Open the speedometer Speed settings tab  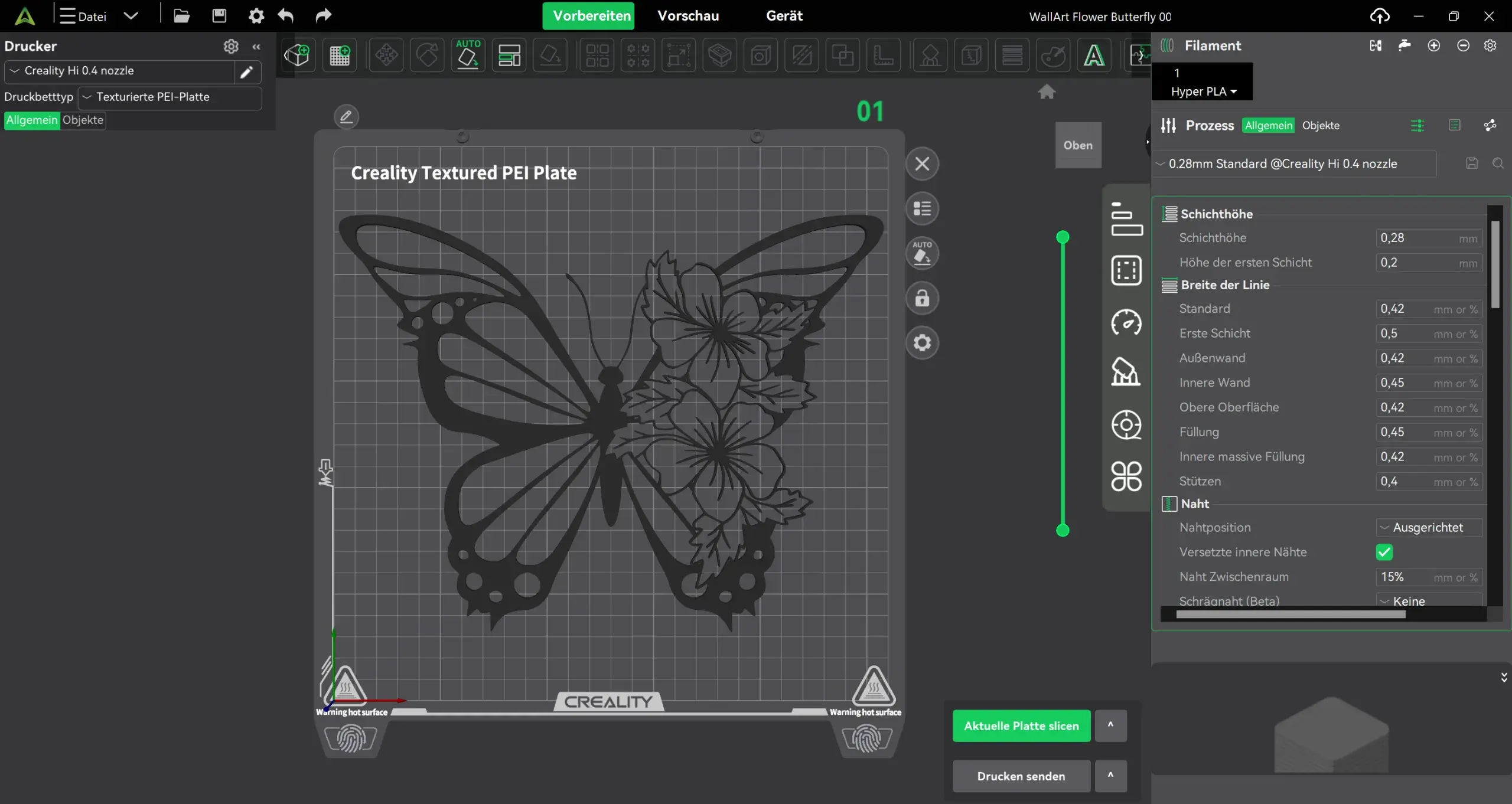click(x=1126, y=322)
